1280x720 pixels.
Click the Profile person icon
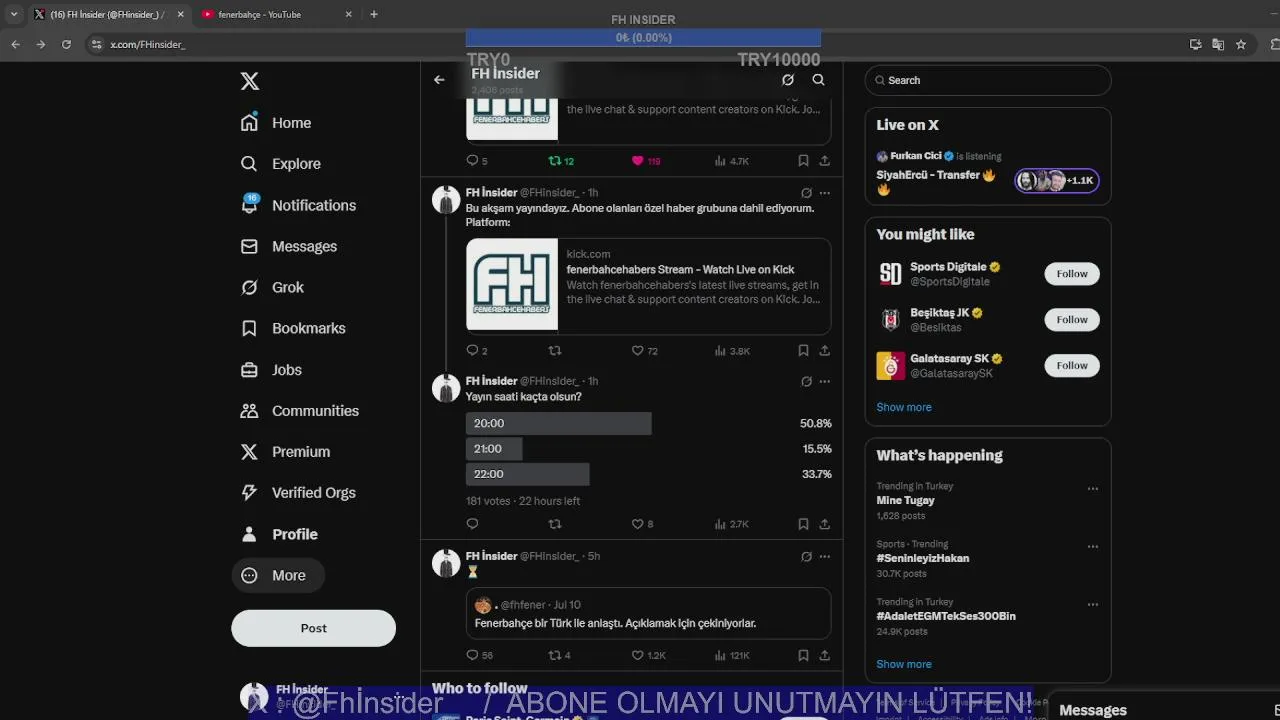click(x=249, y=534)
